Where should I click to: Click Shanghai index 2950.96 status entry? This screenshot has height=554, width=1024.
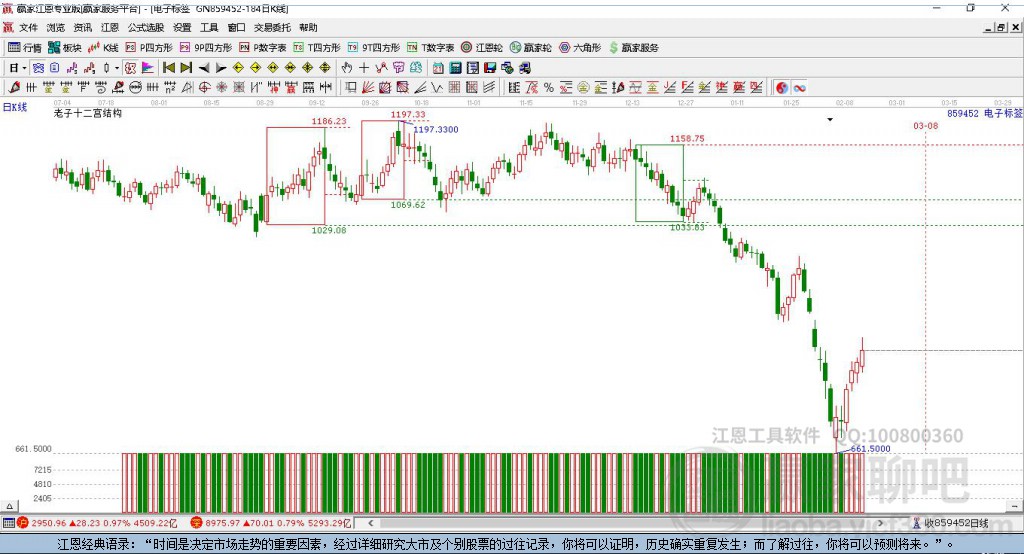(98, 523)
